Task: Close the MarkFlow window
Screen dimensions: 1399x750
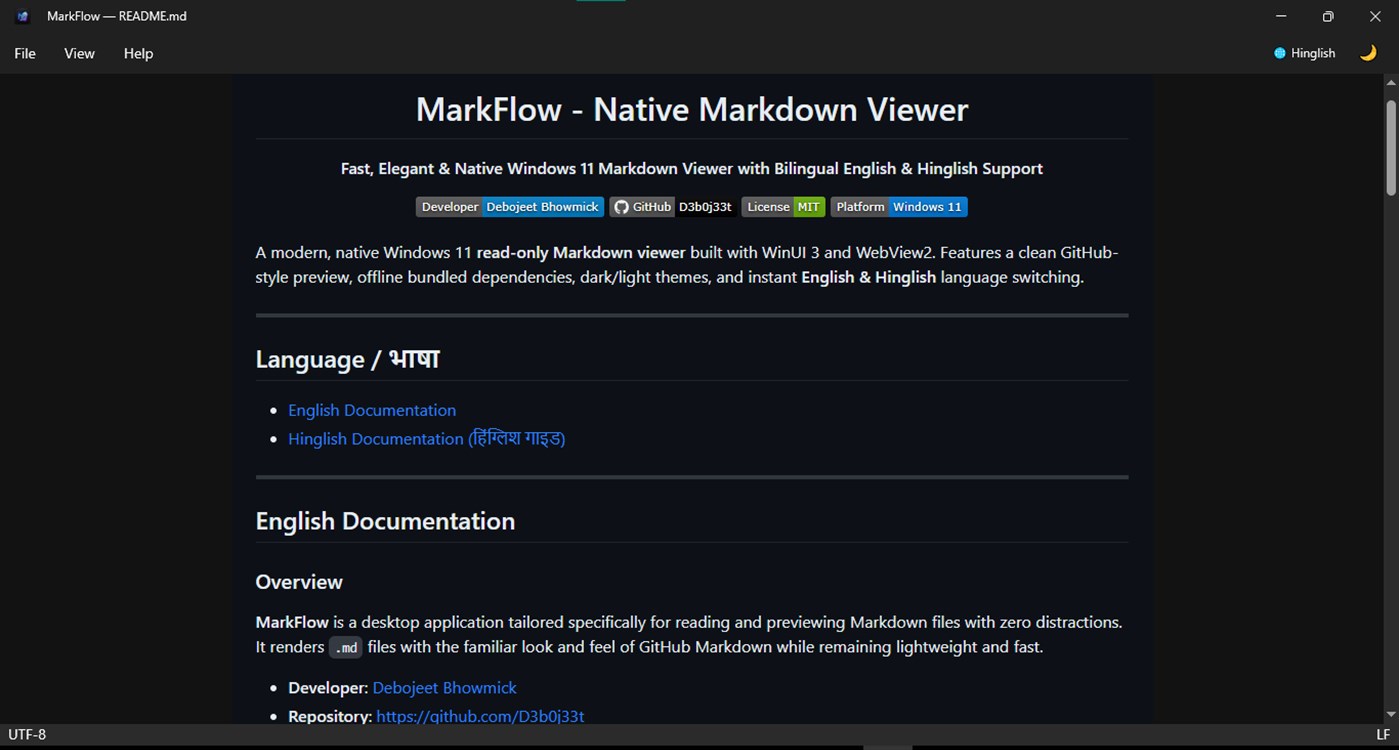Action: (x=1375, y=16)
